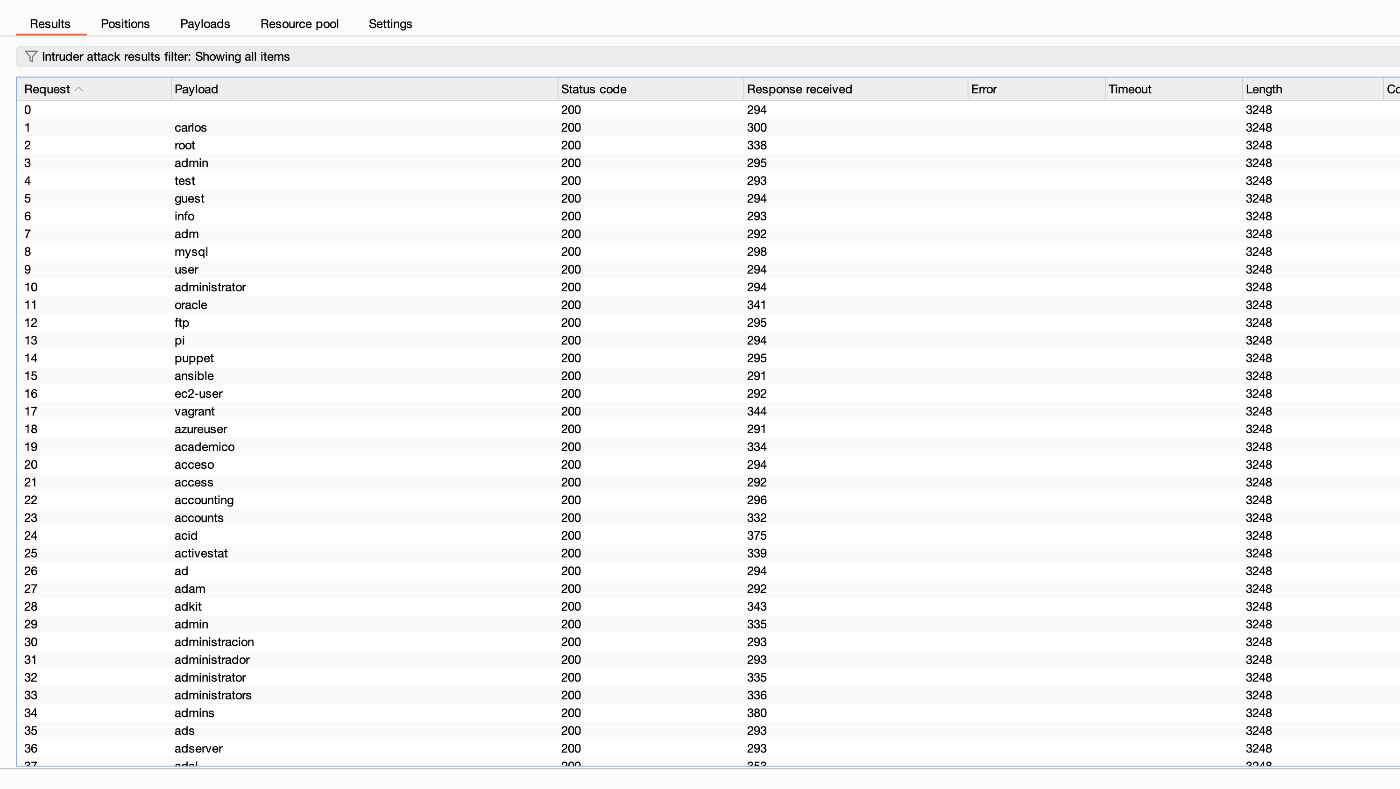Select the adam payload row
This screenshot has width=1400, height=789.
point(708,589)
